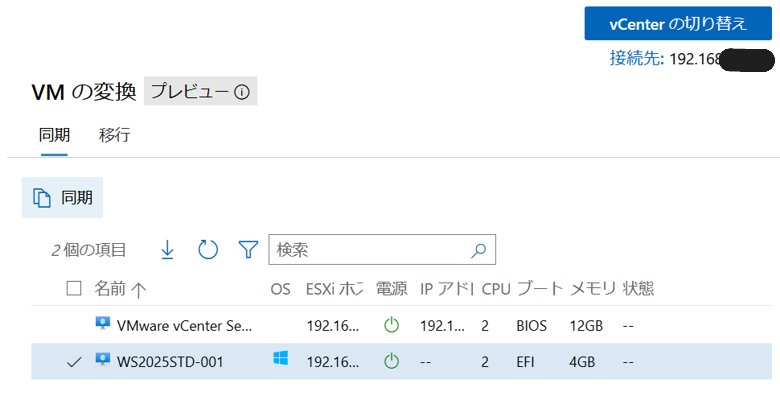The width and height of the screenshot is (780, 400).
Task: Click the Windows OS icon for WS2025STD-001
Action: (280, 360)
